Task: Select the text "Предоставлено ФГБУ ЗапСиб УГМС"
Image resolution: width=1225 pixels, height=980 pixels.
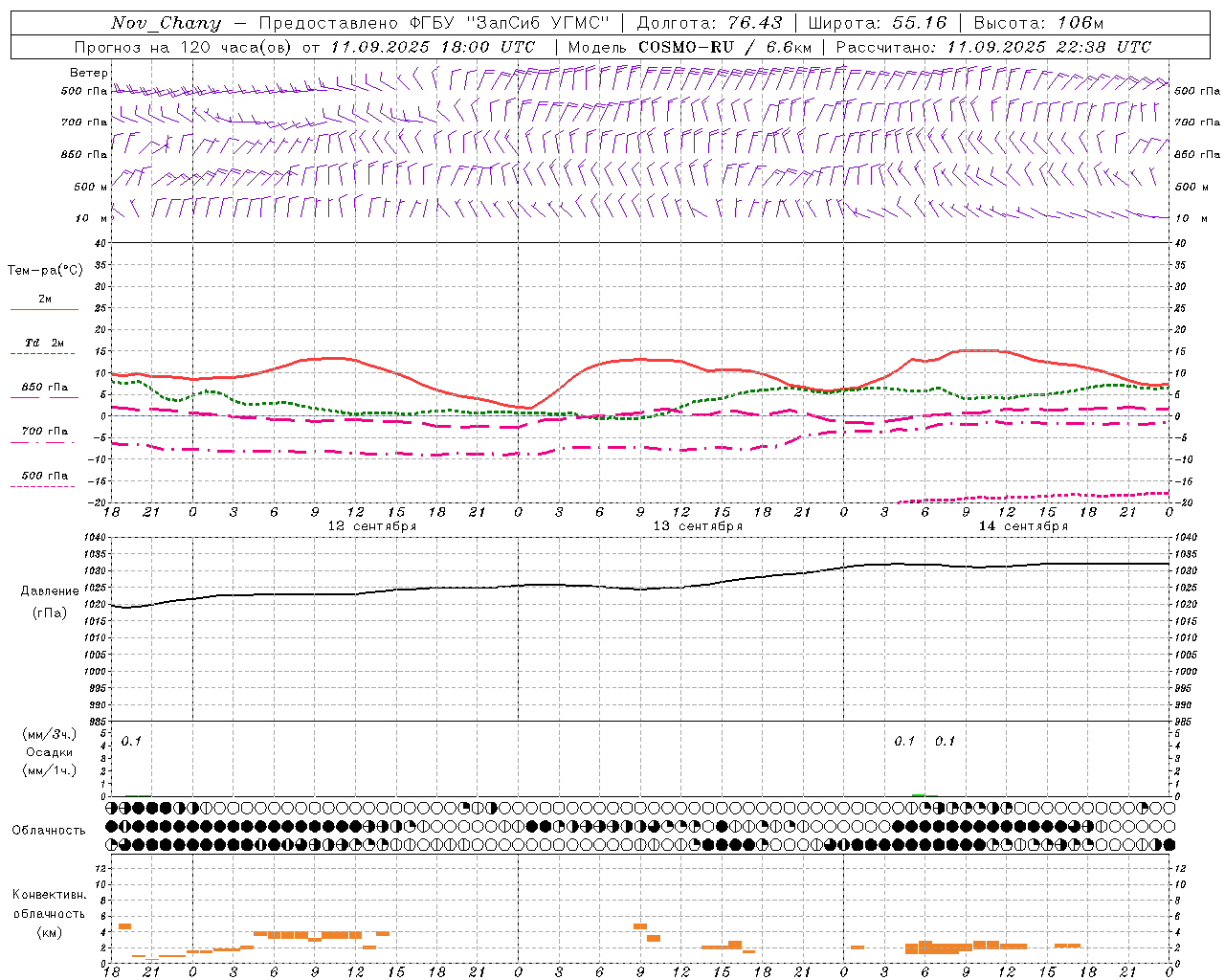Action: click(434, 23)
